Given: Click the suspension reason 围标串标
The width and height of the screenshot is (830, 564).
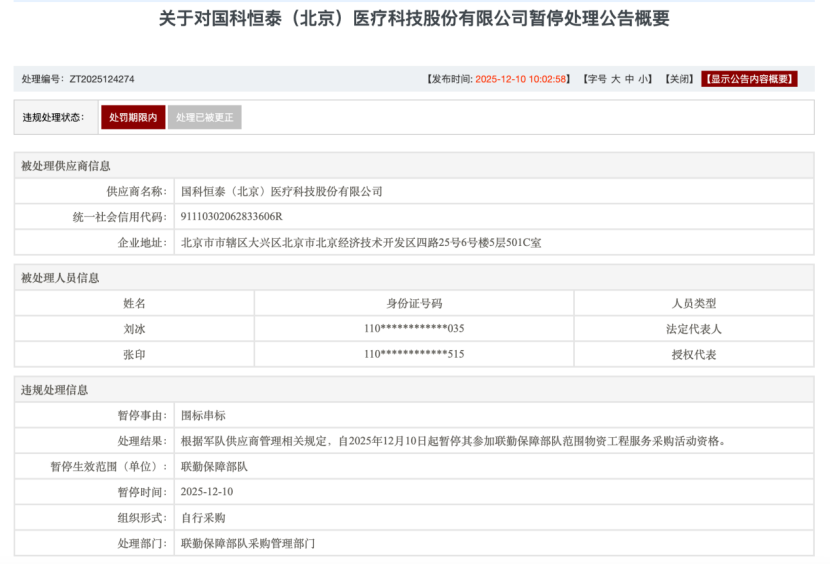Looking at the screenshot, I should [x=203, y=415].
